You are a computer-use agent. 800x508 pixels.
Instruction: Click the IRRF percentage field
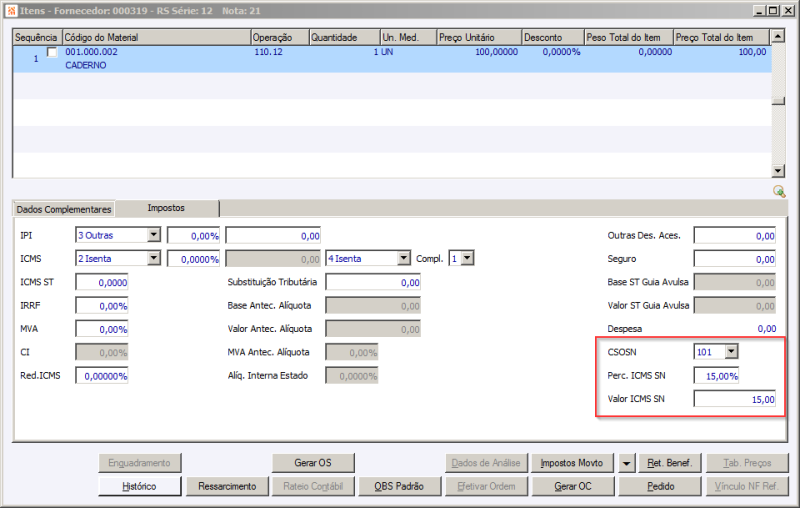[x=102, y=306]
